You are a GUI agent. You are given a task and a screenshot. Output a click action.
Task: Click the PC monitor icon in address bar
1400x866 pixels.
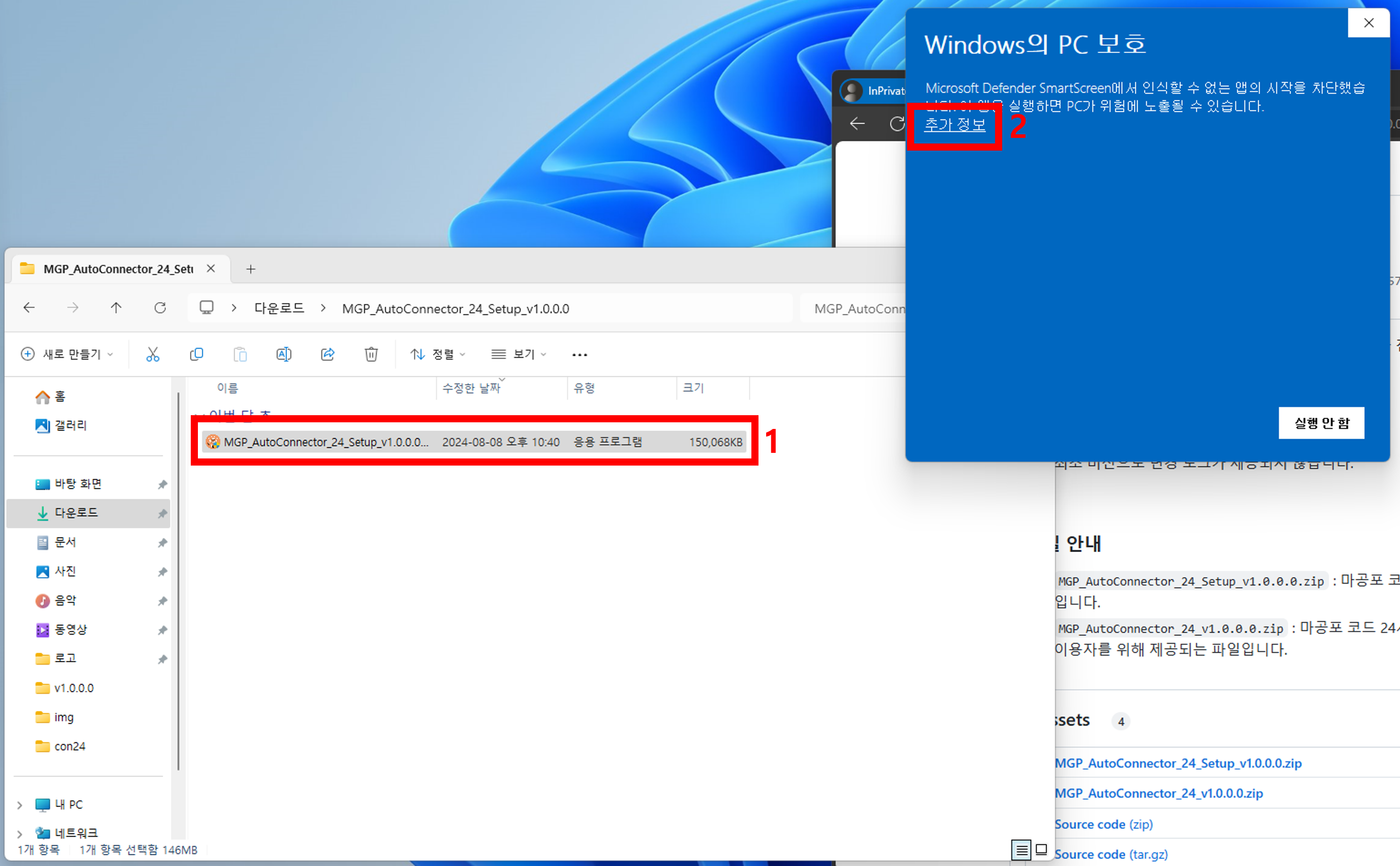(x=207, y=308)
